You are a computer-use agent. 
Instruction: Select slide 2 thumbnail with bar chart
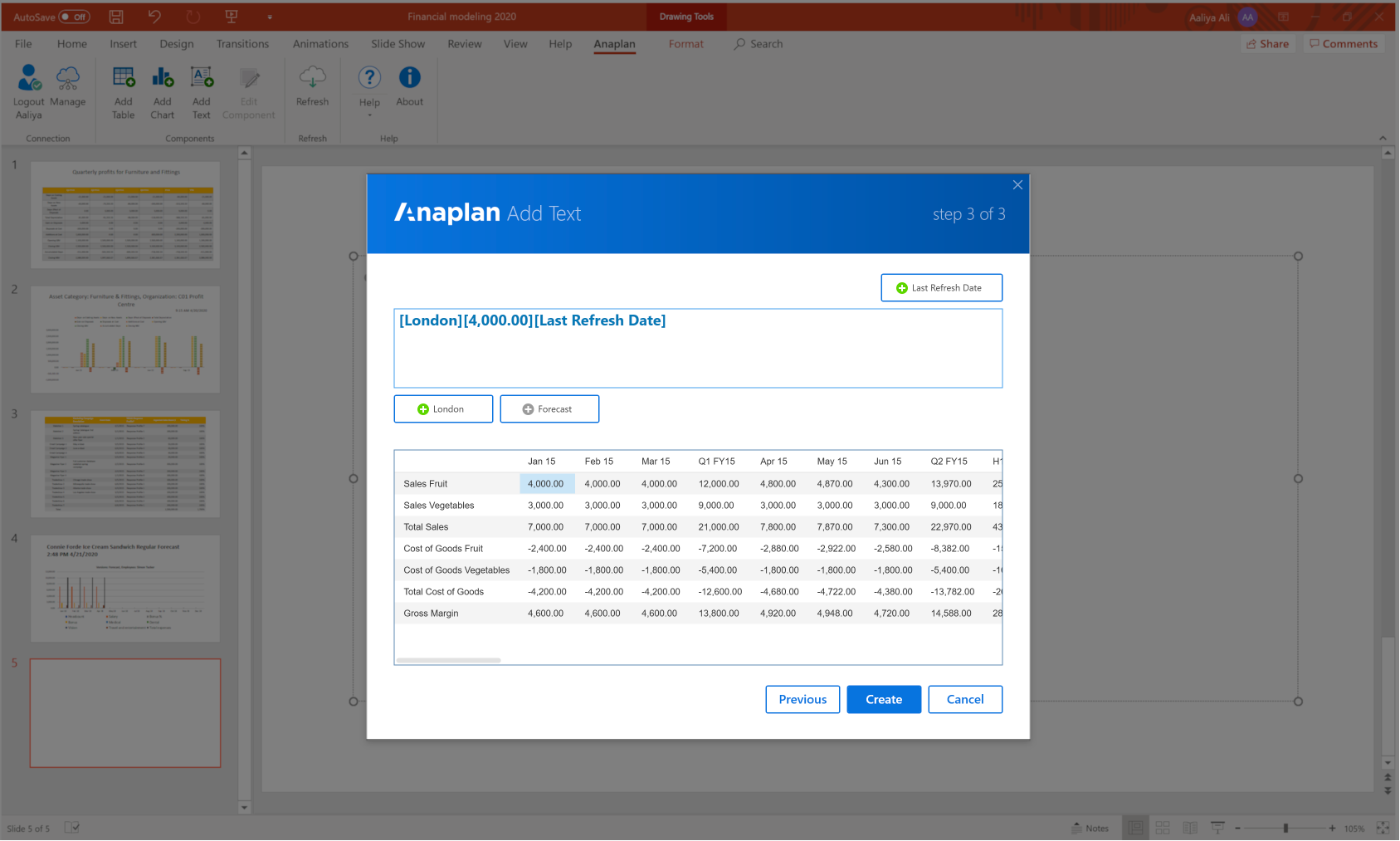coord(125,340)
